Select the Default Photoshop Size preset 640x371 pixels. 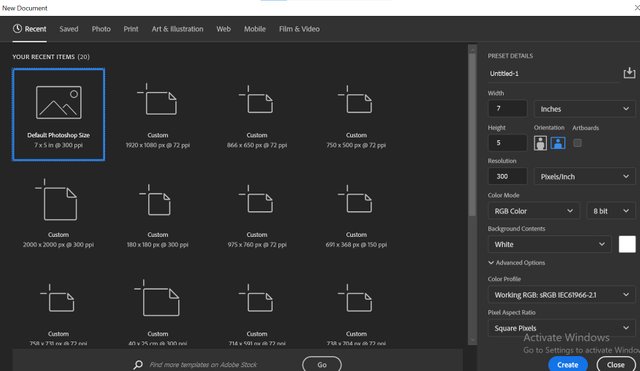(x=58, y=114)
